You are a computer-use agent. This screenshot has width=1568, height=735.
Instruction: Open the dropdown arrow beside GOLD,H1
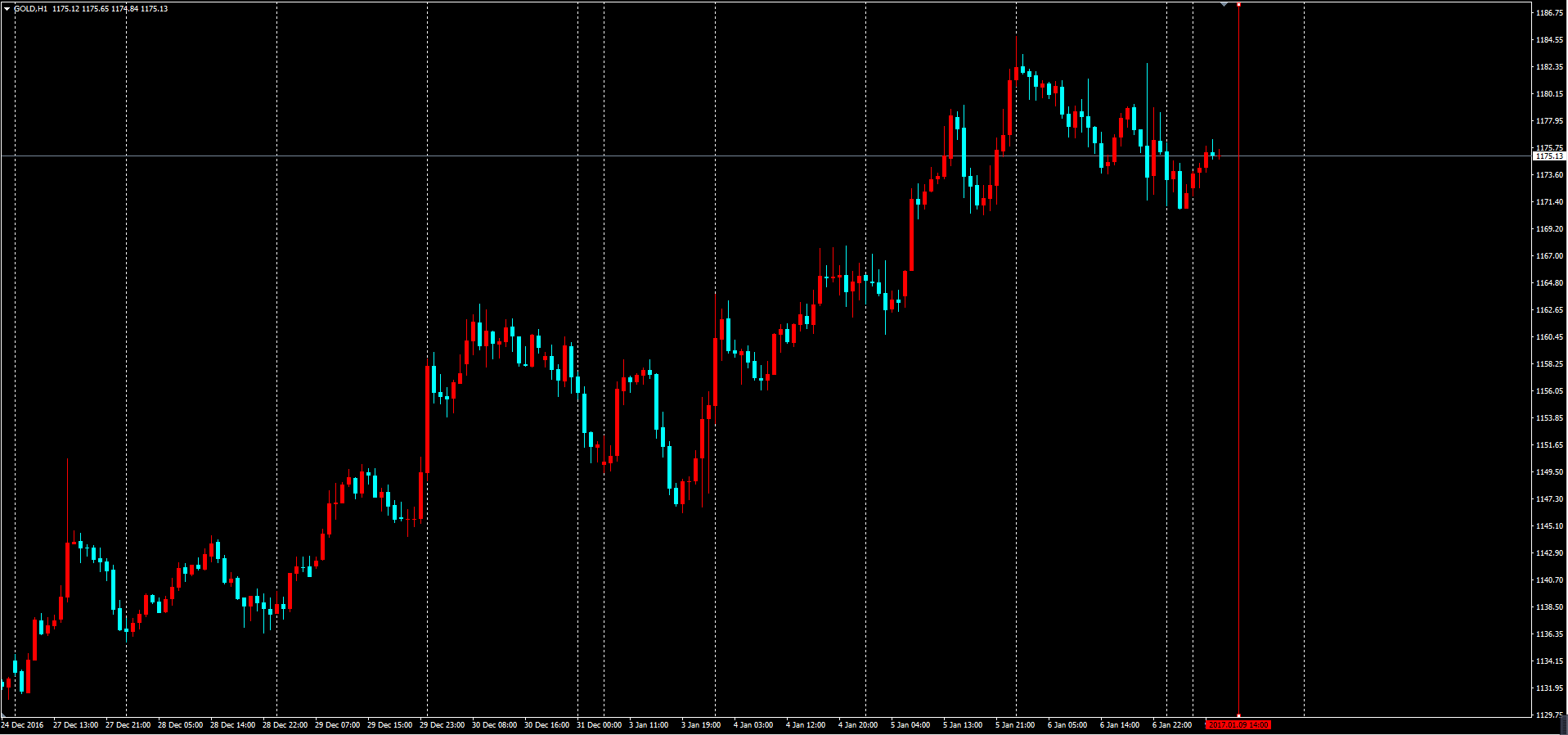[x=7, y=9]
